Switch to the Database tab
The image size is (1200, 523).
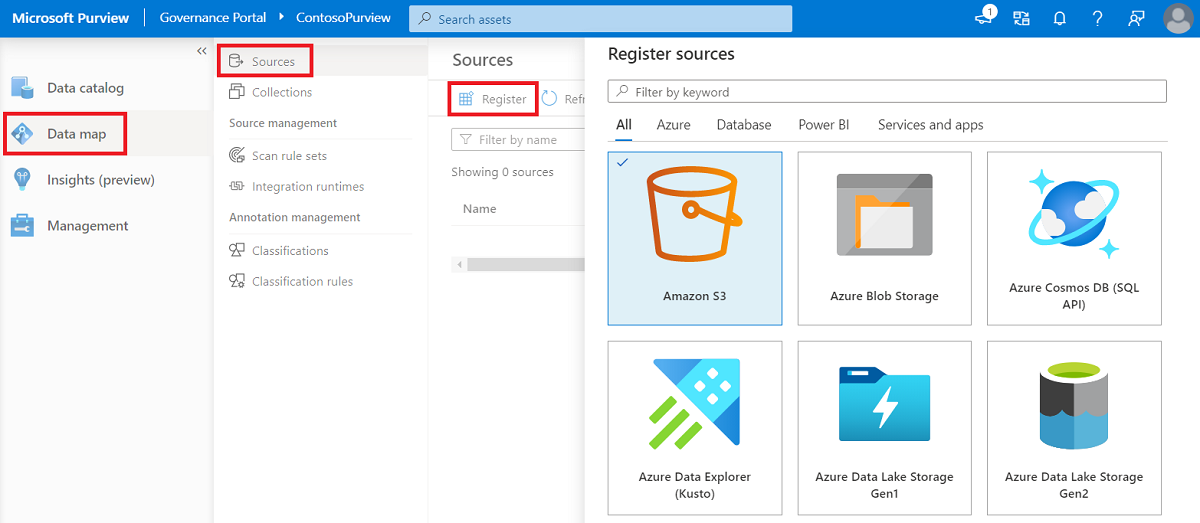point(744,125)
